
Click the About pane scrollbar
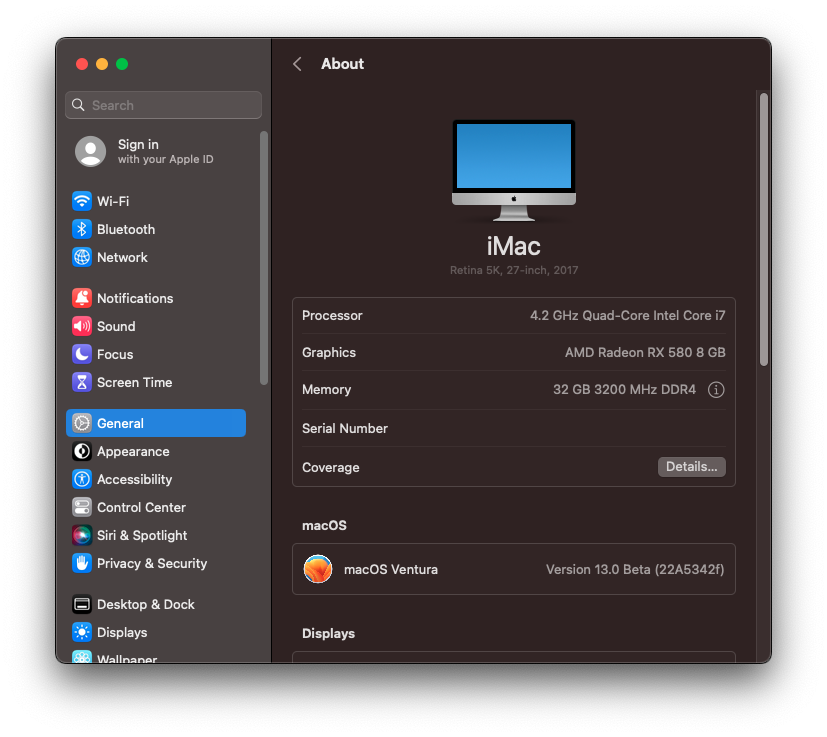(x=764, y=229)
